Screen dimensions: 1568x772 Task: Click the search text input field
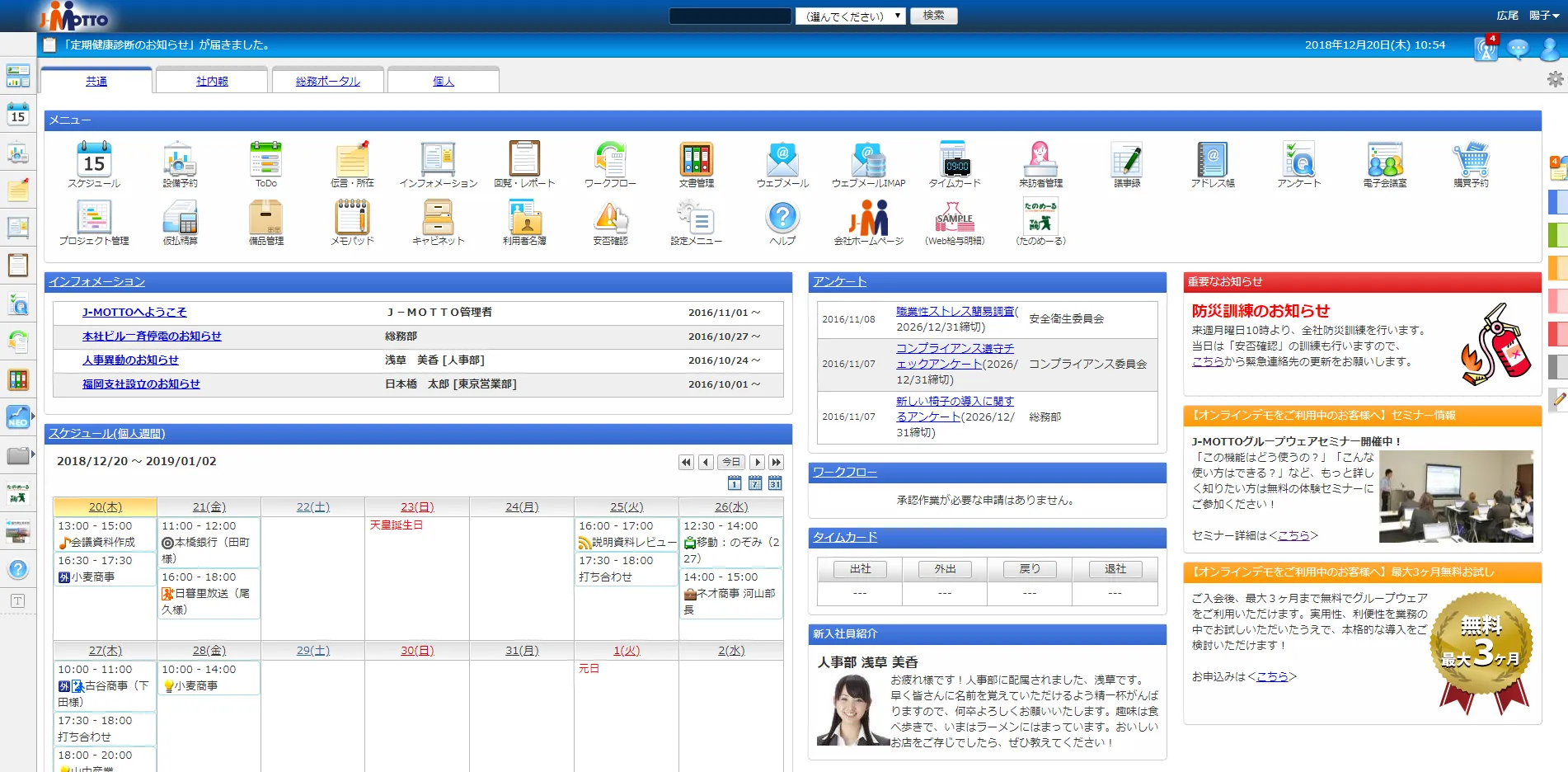(x=730, y=16)
